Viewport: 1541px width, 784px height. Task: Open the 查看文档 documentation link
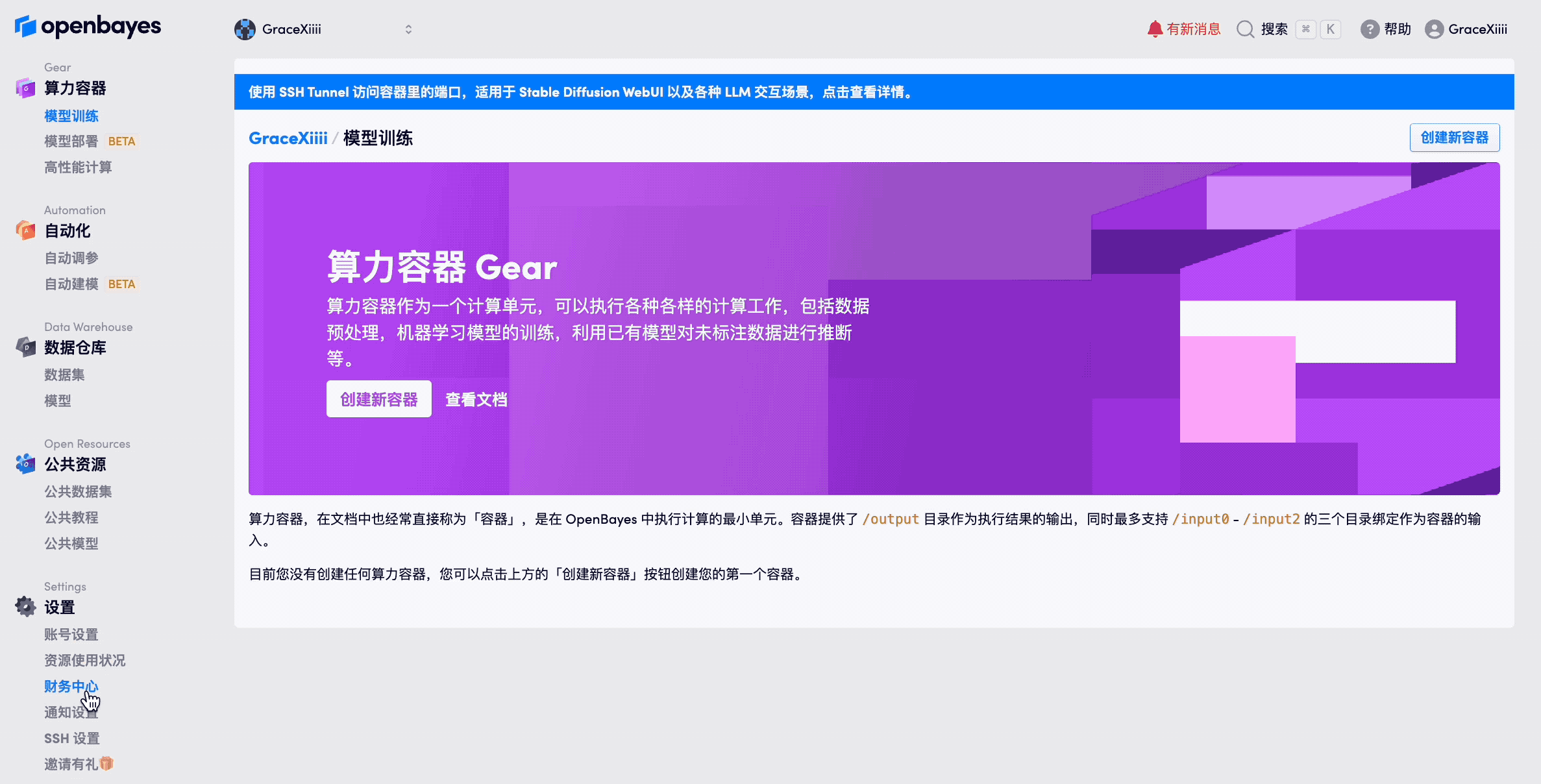(476, 399)
